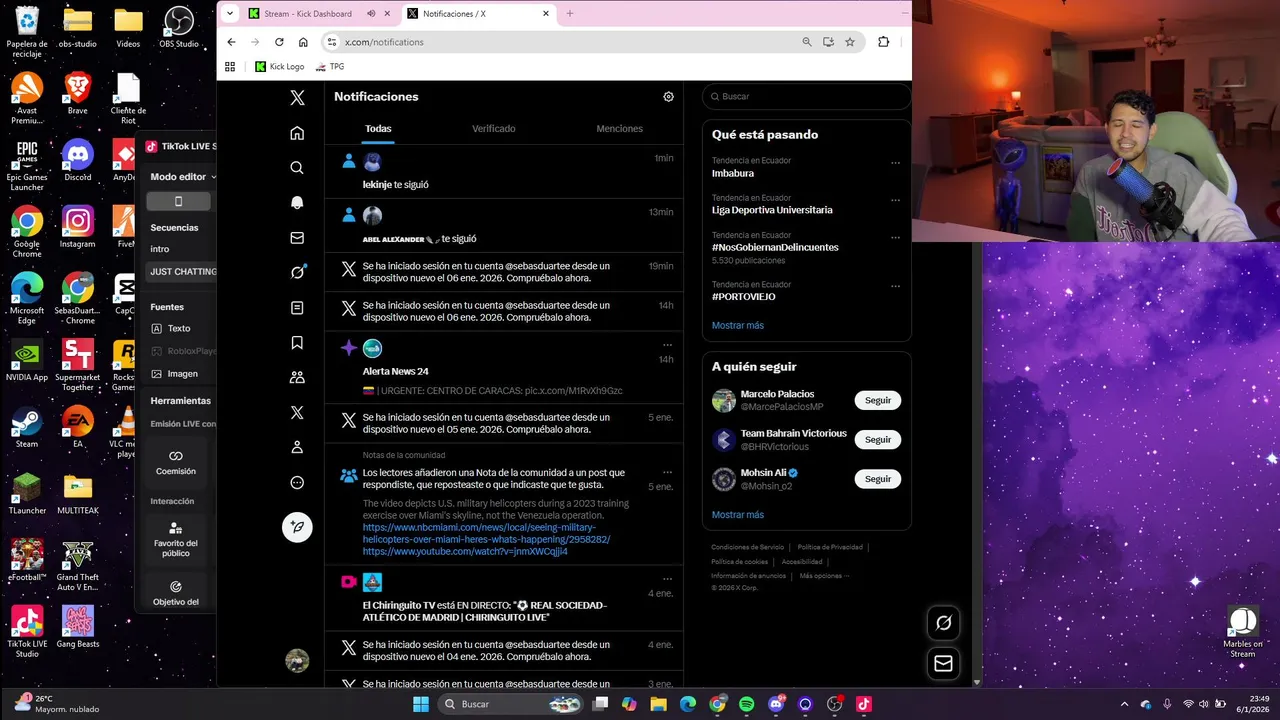
Task: Open the youtube.com link in community note
Action: [x=465, y=552]
